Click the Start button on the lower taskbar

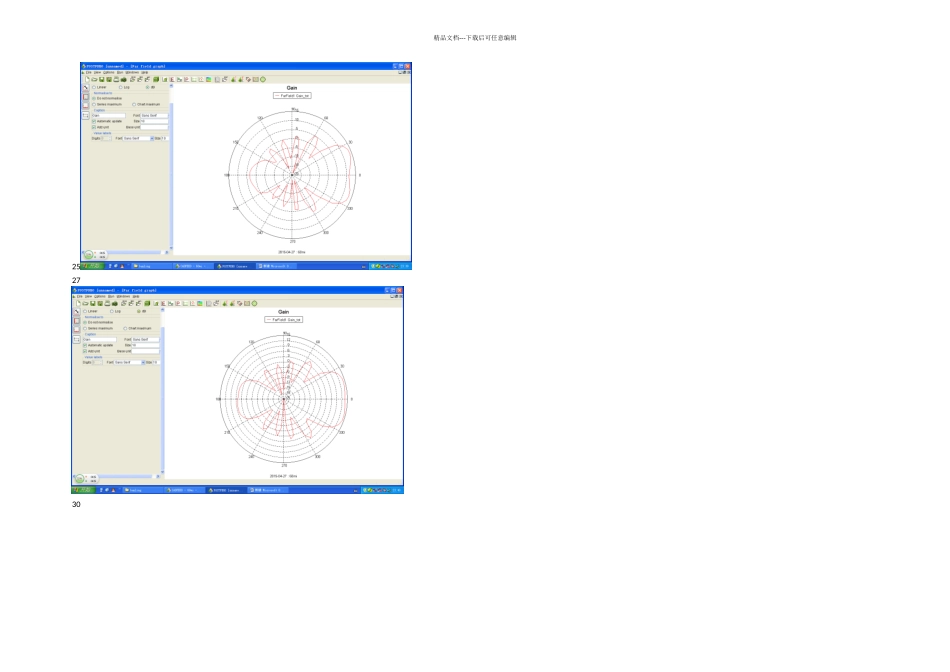[x=83, y=490]
